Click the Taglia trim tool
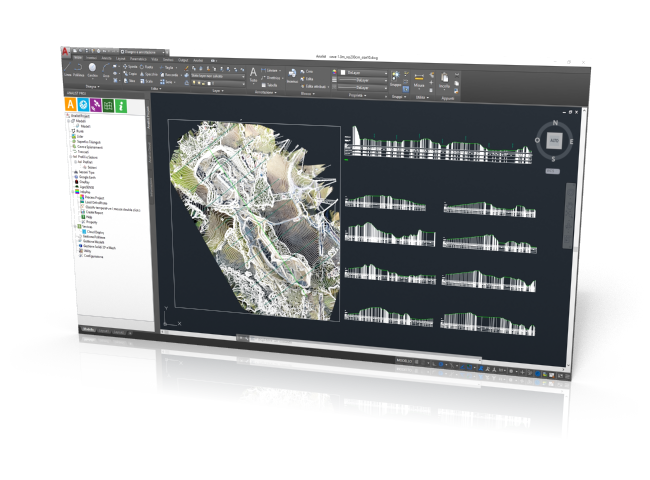This screenshot has height=480, width=650. [167, 68]
